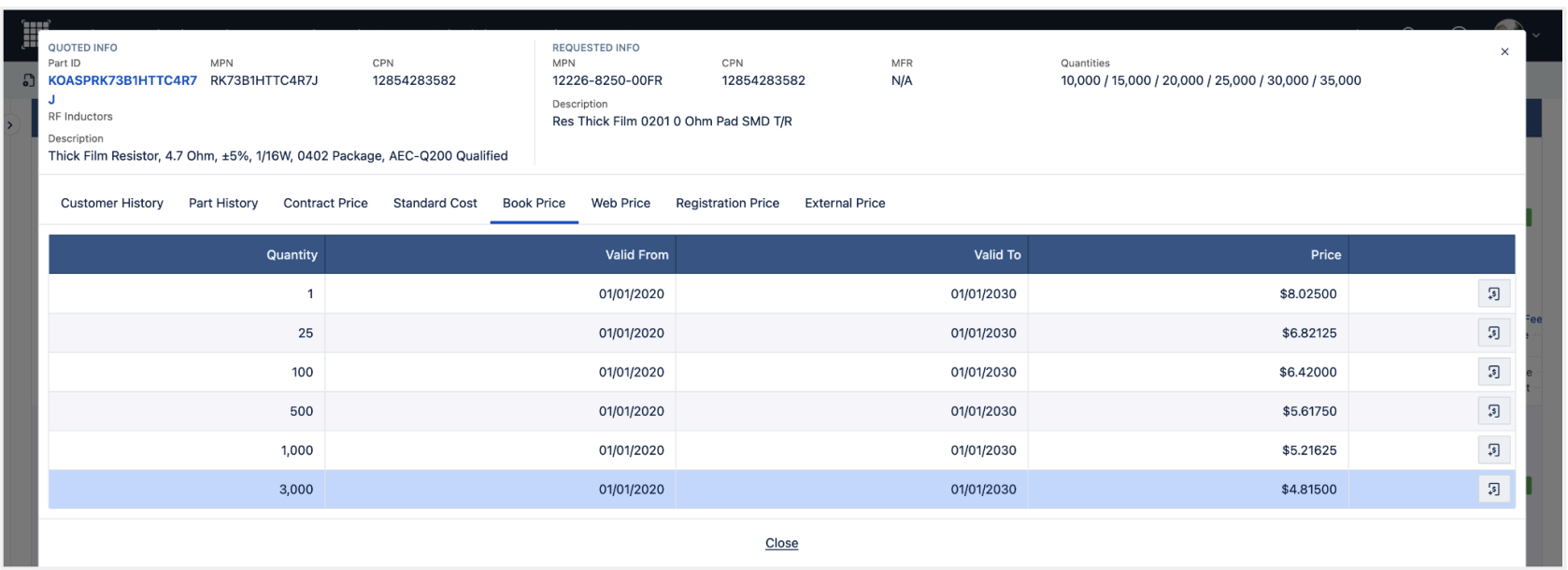Click the apply price icon for quantity 25
Image resolution: width=1568 pixels, height=570 pixels.
(x=1493, y=333)
